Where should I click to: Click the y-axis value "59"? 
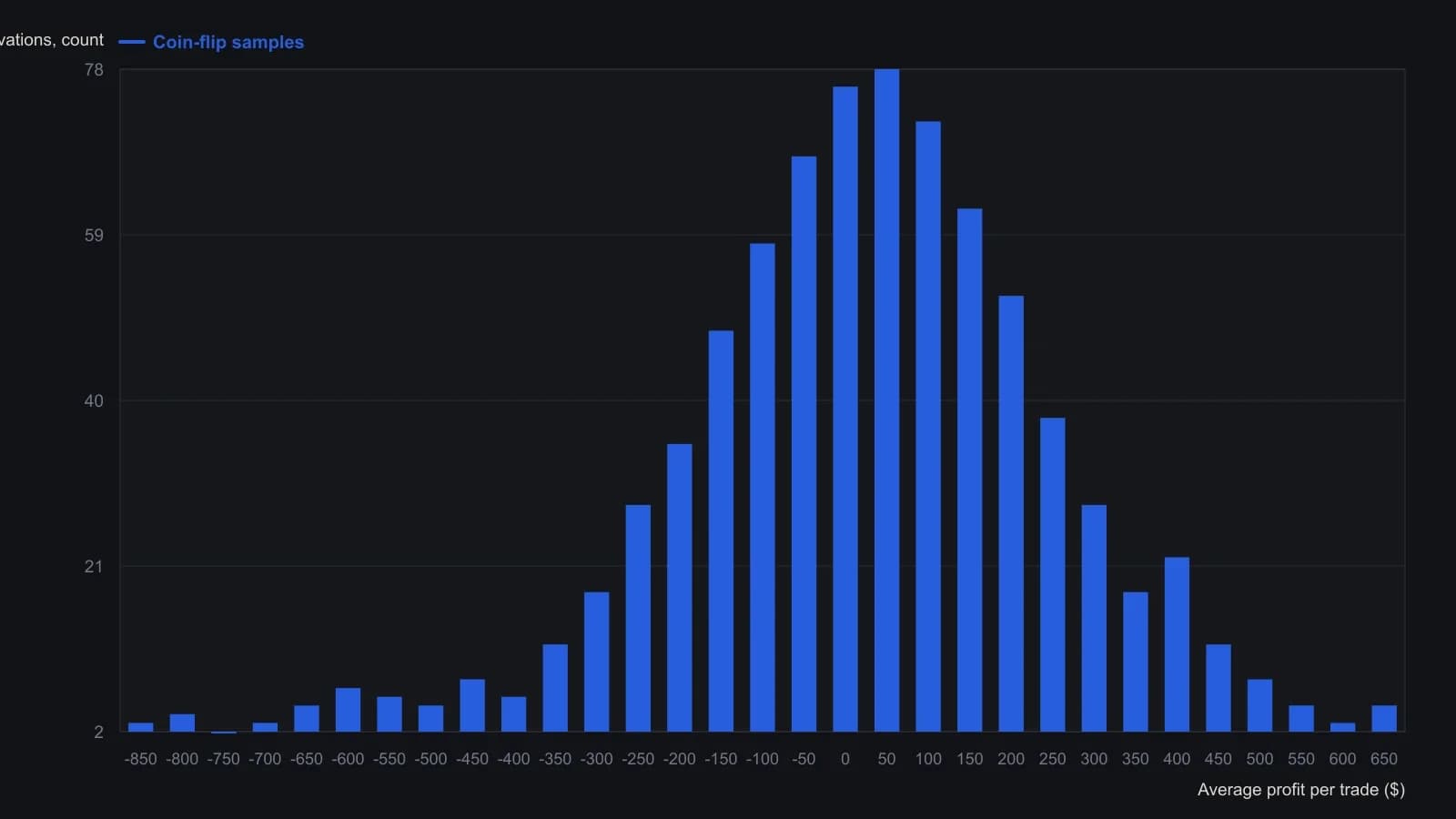94,236
